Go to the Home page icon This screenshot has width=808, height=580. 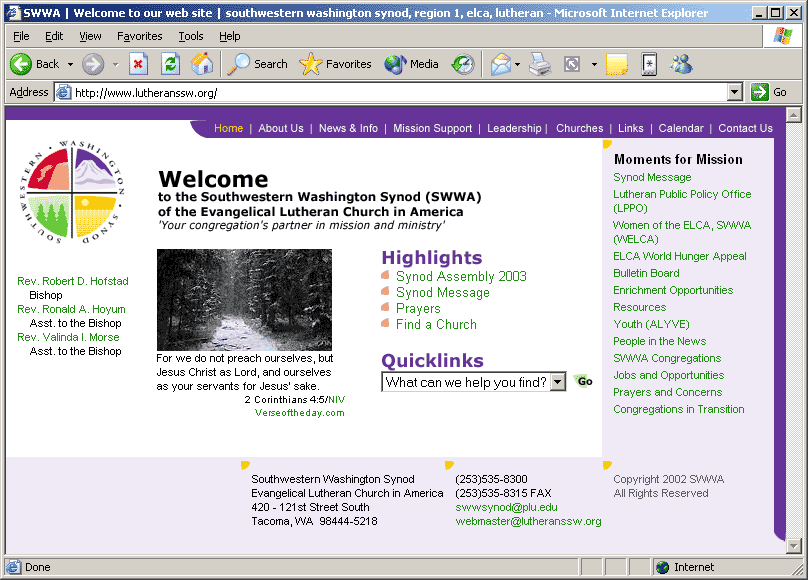tap(201, 64)
